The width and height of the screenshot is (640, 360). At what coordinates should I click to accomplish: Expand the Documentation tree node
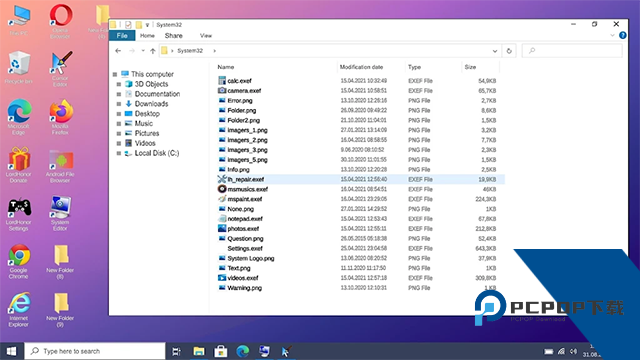pyautogui.click(x=119, y=94)
